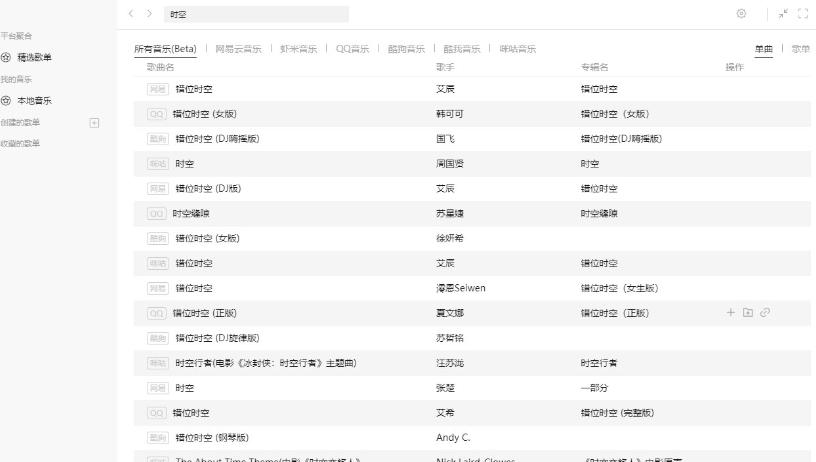816x462 pixels.
Task: Open settings via the gear icon
Action: [x=741, y=14]
